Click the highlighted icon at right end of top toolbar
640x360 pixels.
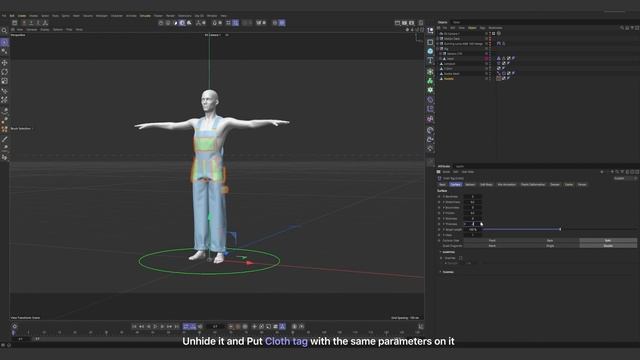pyautogui.click(x=282, y=23)
